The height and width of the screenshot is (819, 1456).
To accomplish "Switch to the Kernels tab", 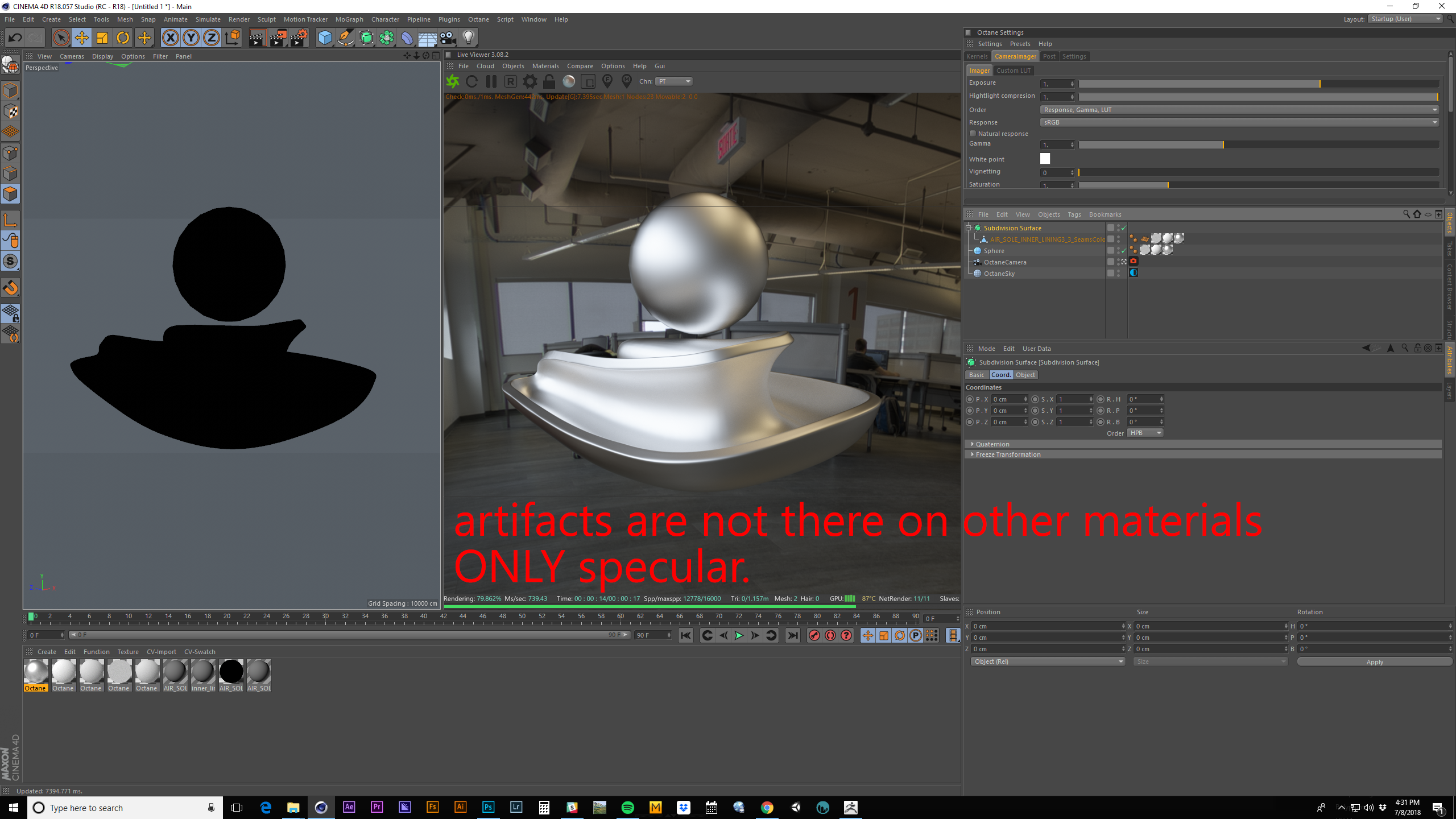I will pos(977,56).
